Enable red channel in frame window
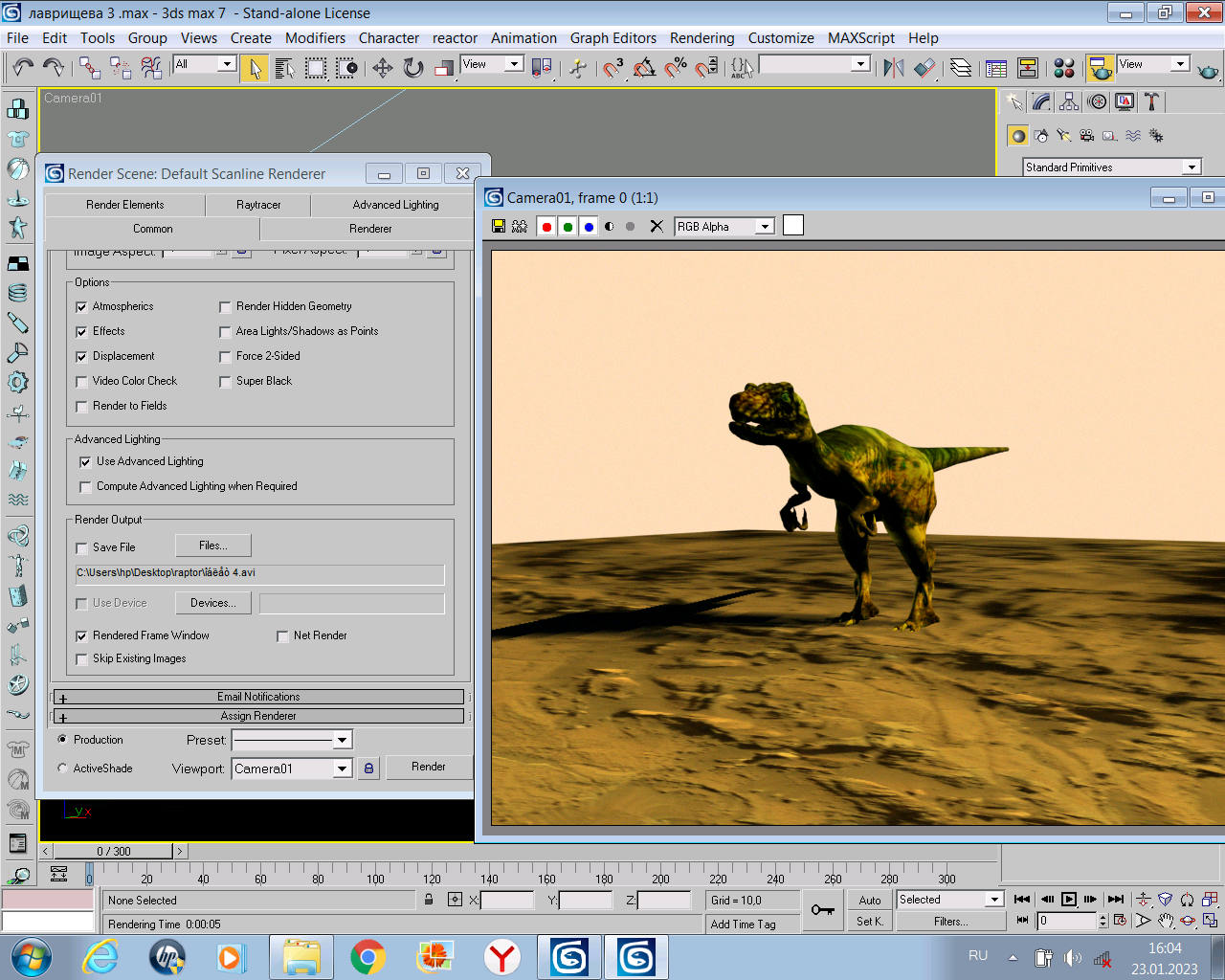This screenshot has width=1225, height=980. click(546, 227)
